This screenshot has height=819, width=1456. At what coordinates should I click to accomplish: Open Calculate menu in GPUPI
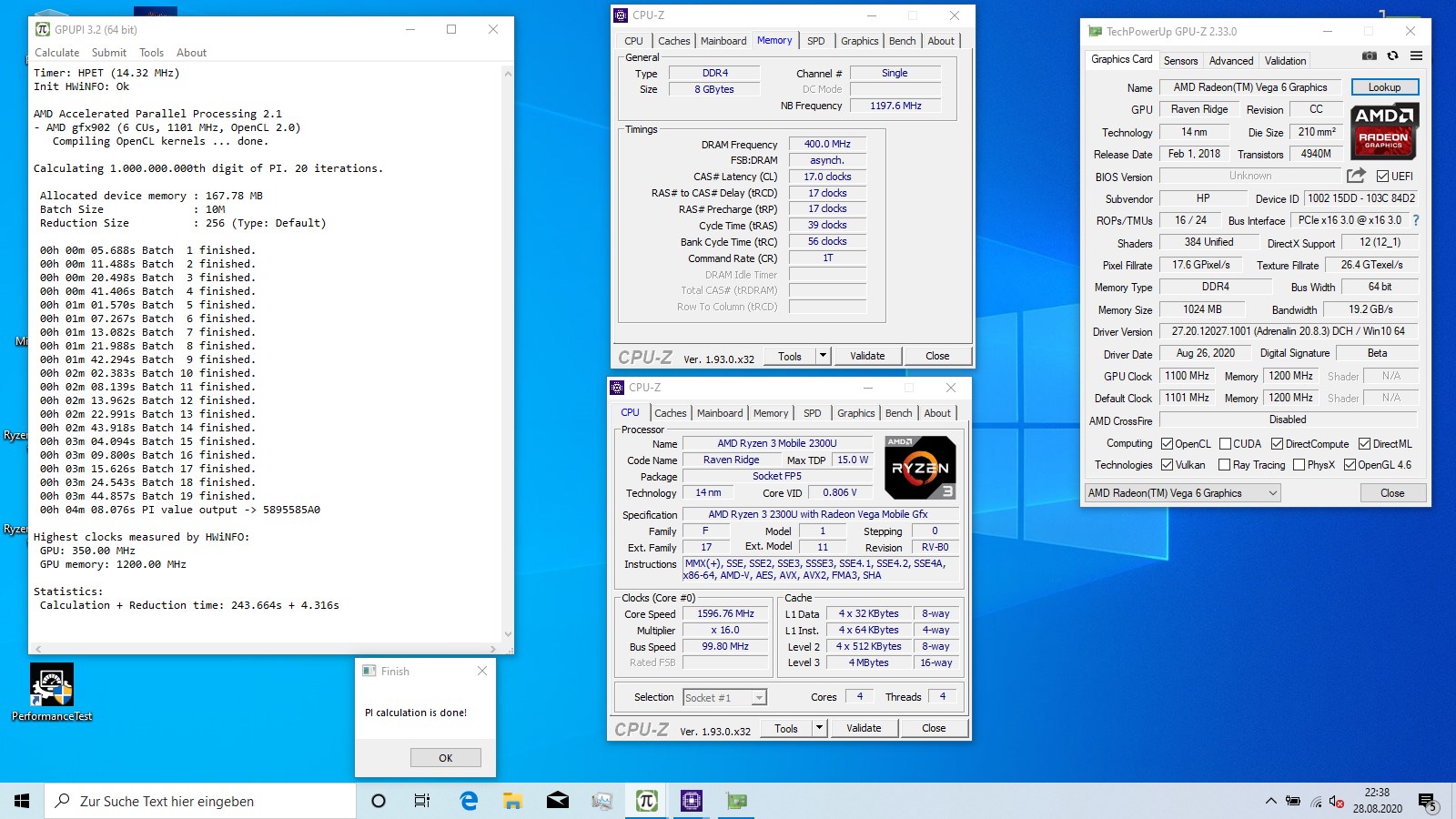(57, 53)
